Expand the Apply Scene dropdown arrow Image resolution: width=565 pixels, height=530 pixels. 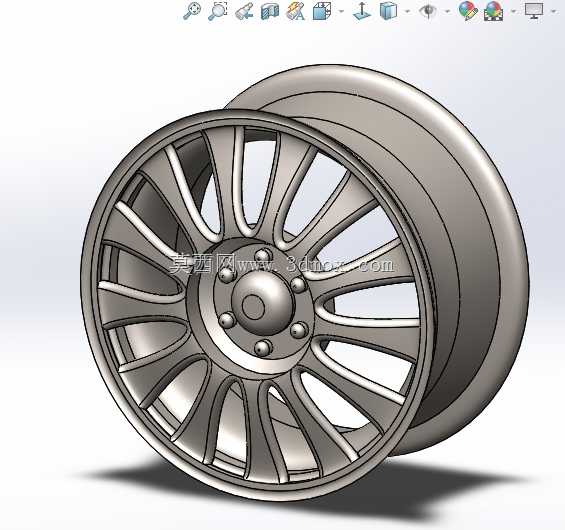point(513,11)
